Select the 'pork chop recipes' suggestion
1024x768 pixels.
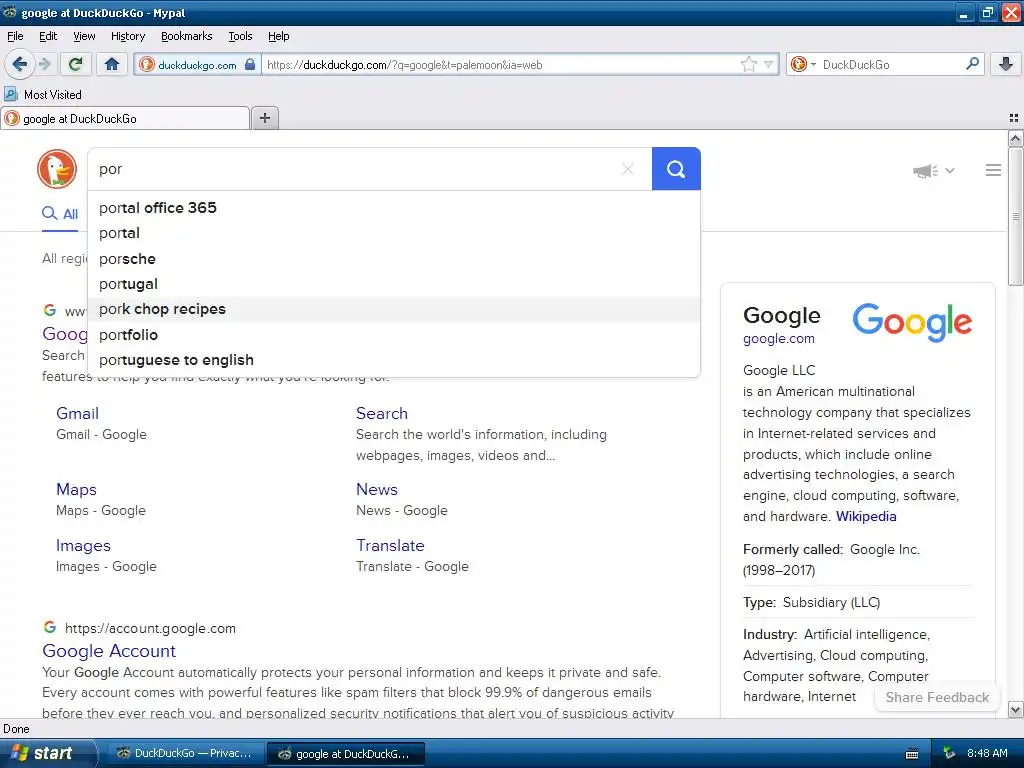tap(394, 309)
